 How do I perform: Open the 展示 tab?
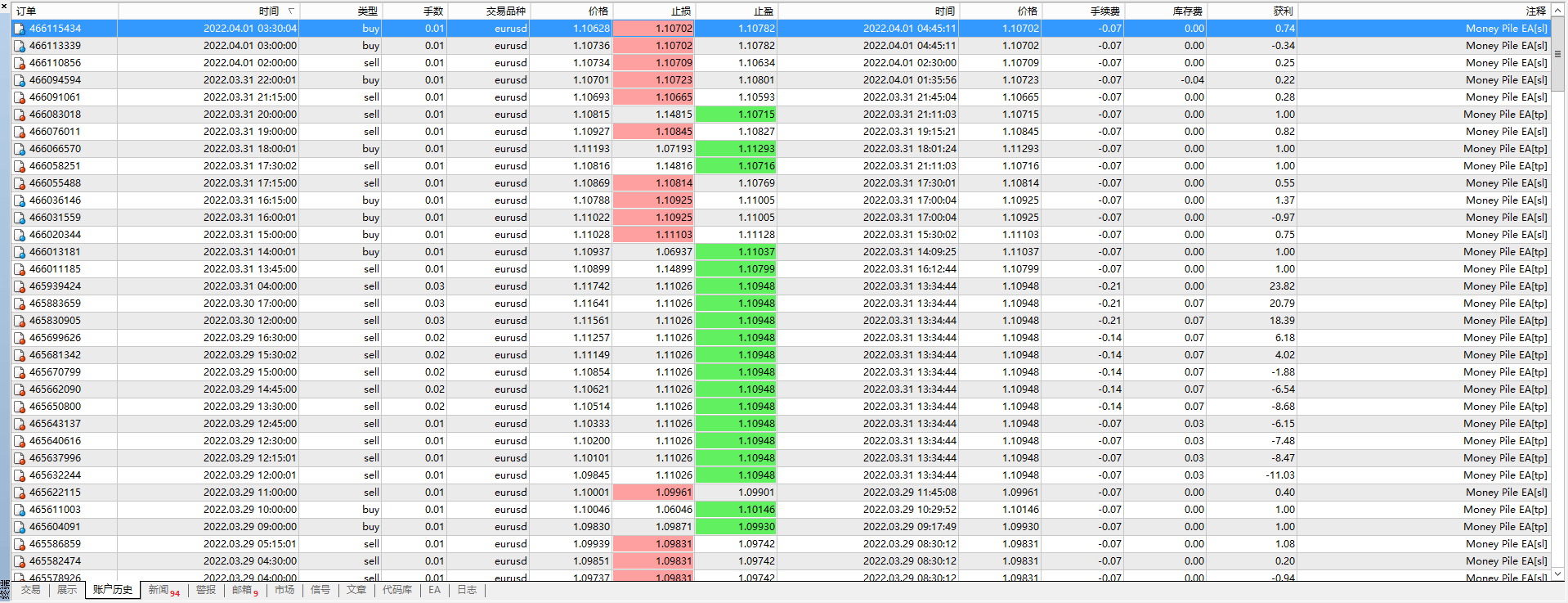pyautogui.click(x=67, y=590)
